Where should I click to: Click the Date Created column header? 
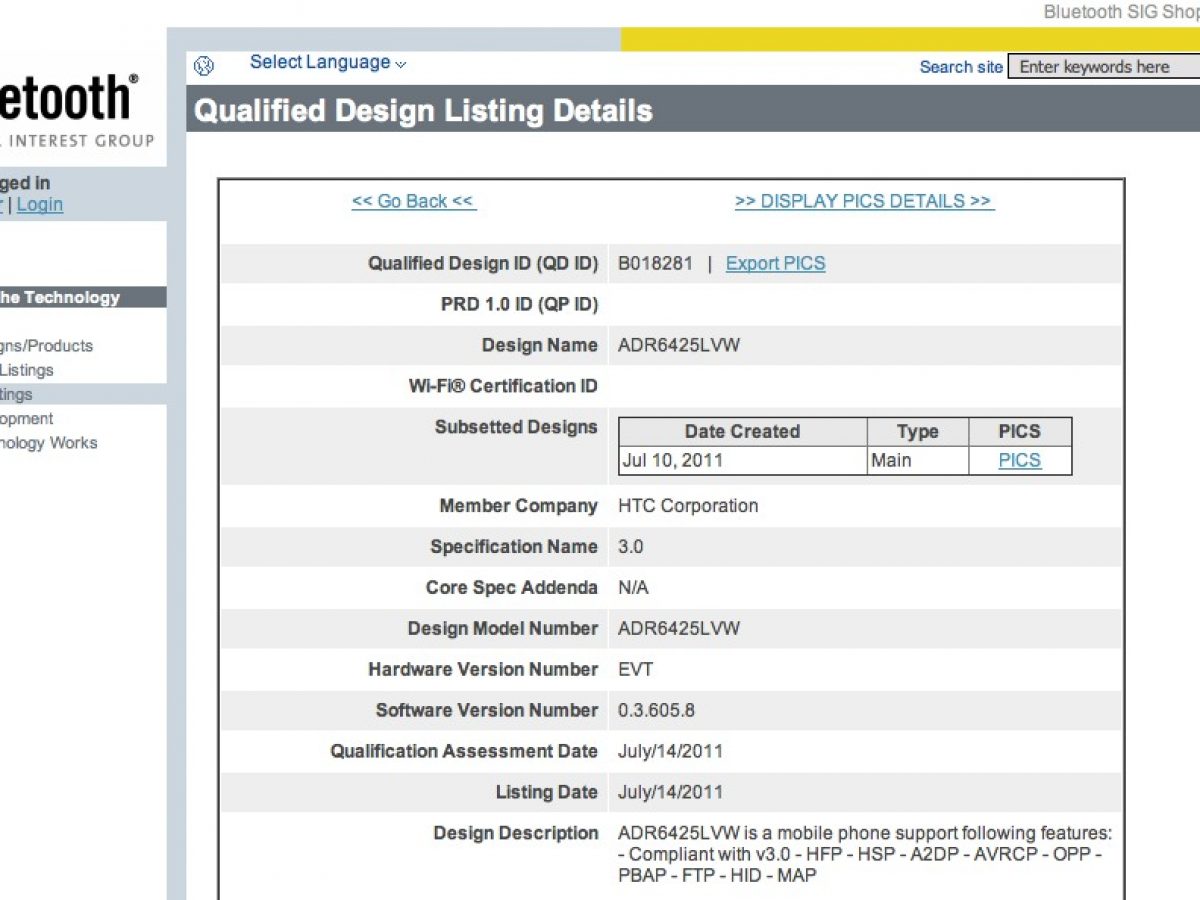tap(742, 432)
